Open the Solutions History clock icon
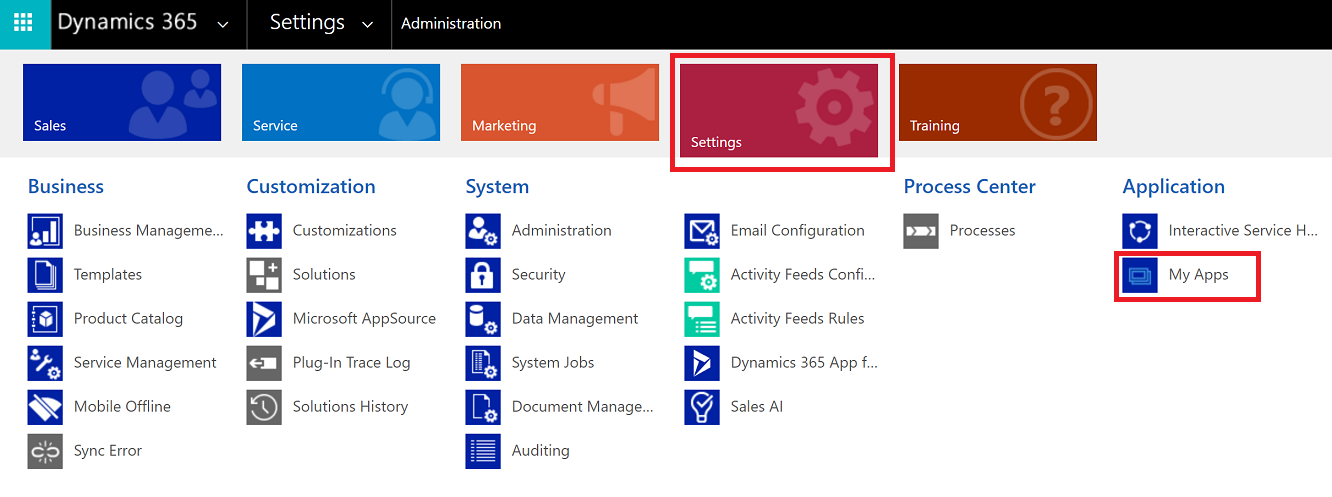Image resolution: width=1332 pixels, height=497 pixels. click(264, 407)
